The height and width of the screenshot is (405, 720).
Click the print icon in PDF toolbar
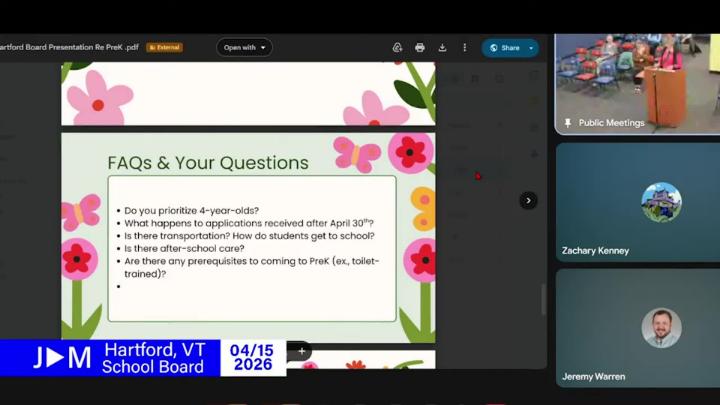[419, 47]
